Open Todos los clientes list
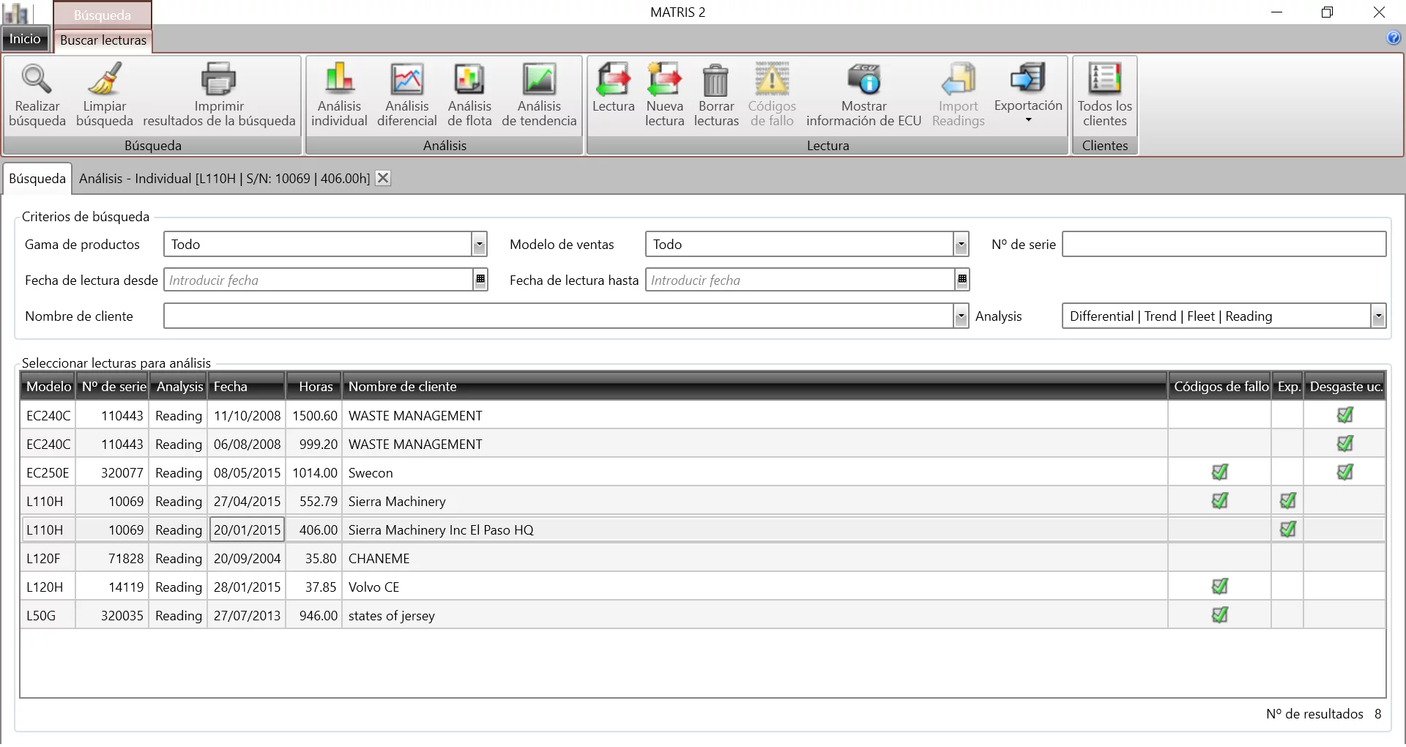The height and width of the screenshot is (747, 1406). [x=1104, y=80]
